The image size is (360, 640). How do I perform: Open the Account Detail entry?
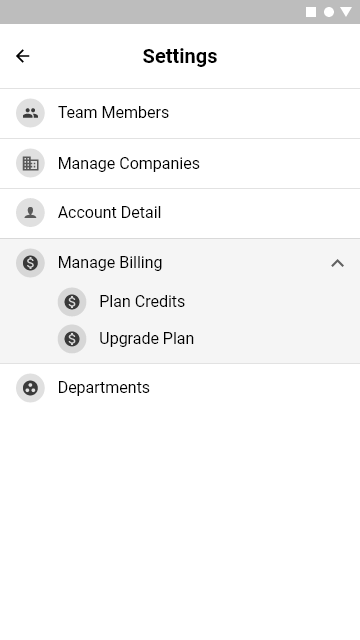pos(180,213)
